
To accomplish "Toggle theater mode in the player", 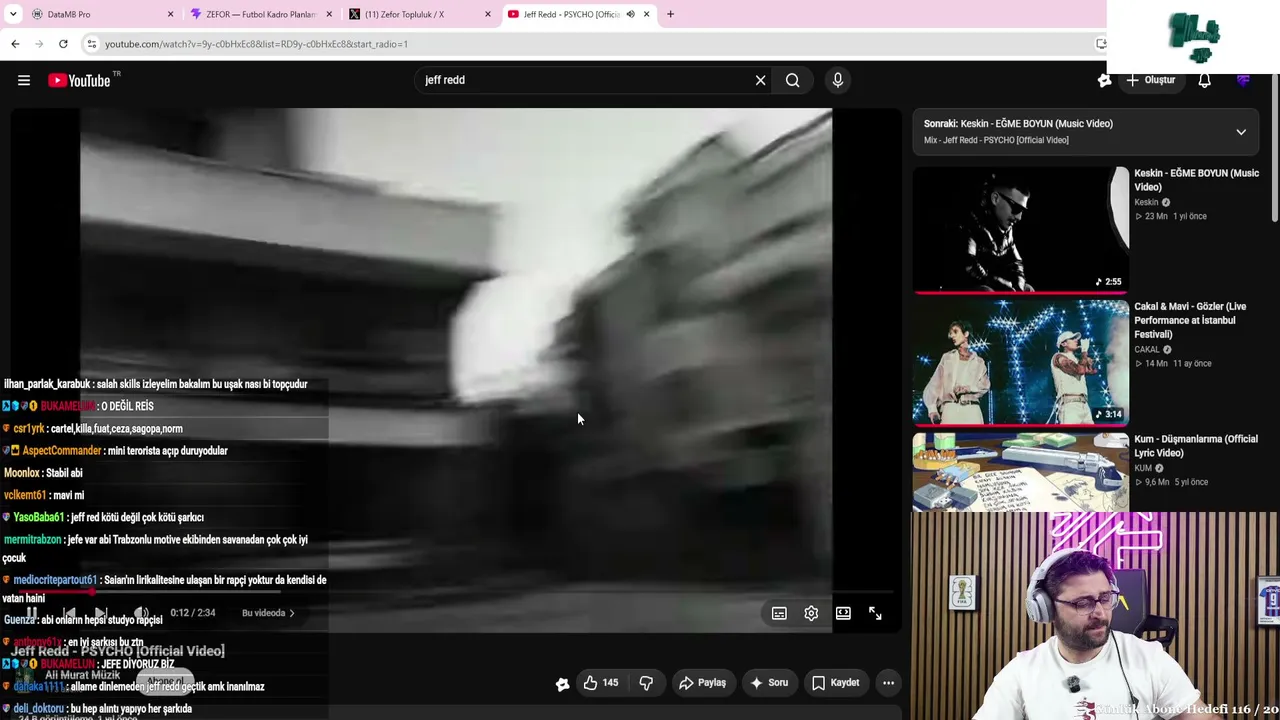I will click(843, 613).
